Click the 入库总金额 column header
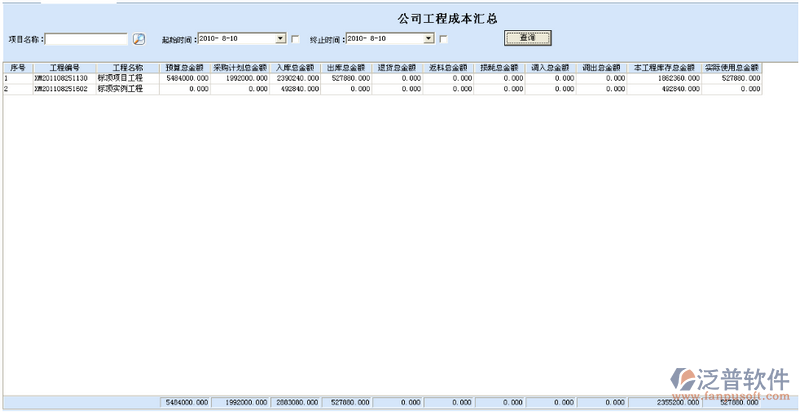Image resolution: width=800 pixels, height=412 pixels. (x=295, y=68)
